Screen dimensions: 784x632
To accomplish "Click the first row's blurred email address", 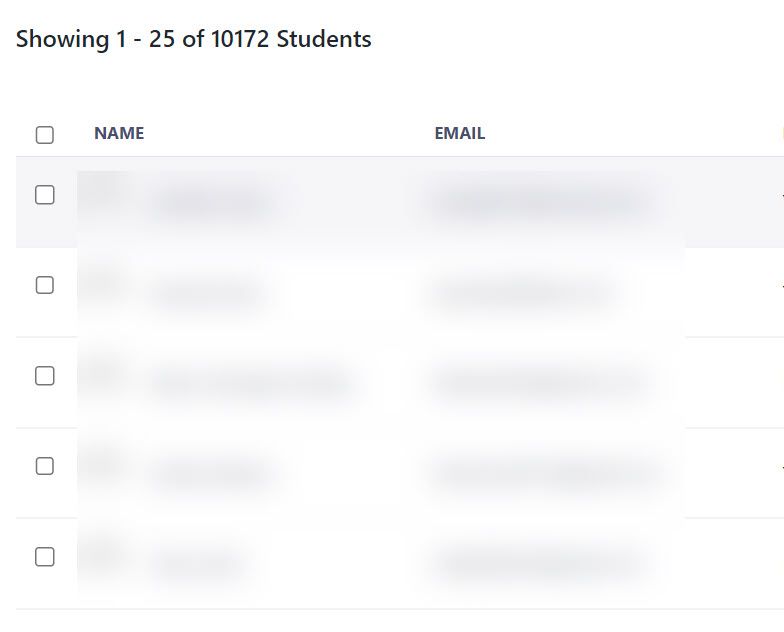I will pos(537,202).
